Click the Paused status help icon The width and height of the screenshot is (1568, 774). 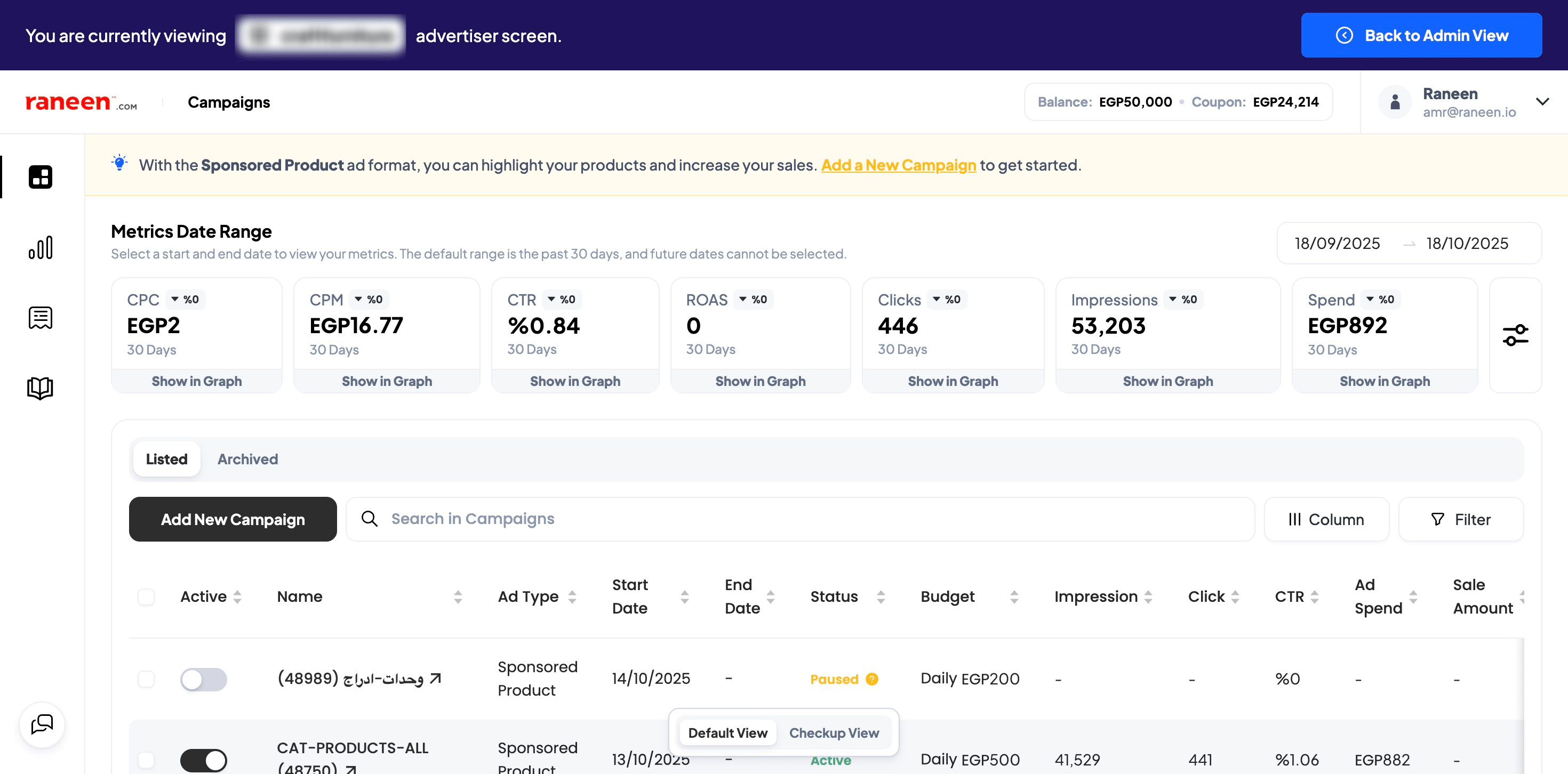[871, 679]
